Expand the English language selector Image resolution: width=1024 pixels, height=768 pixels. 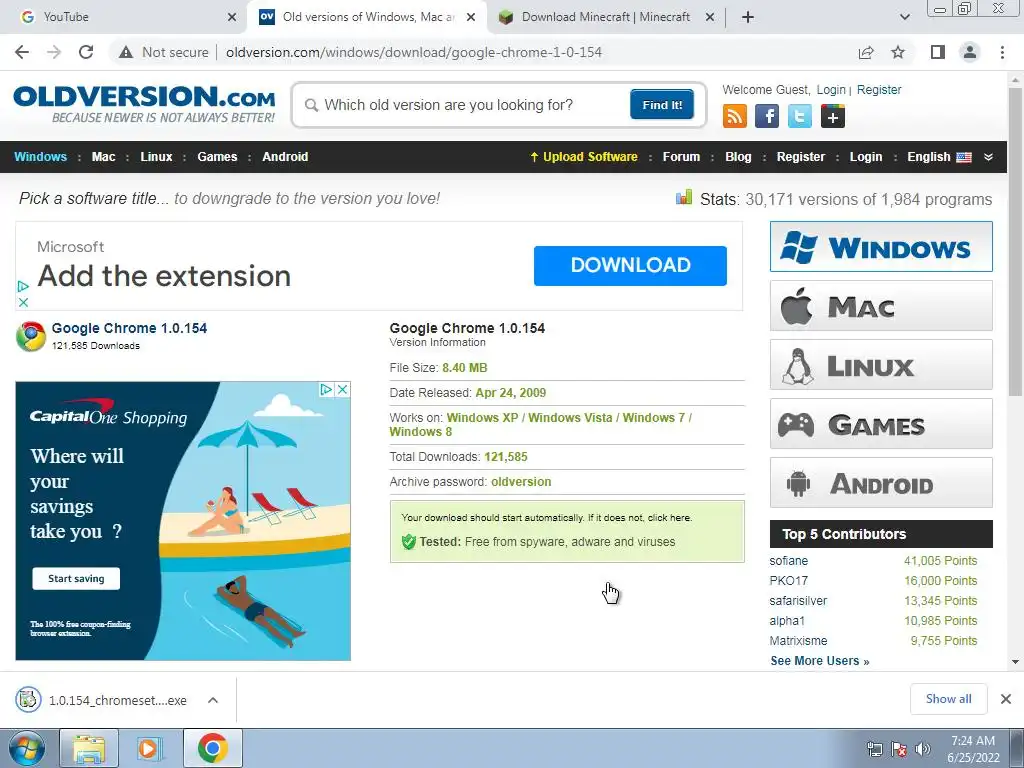pyautogui.click(x=939, y=157)
